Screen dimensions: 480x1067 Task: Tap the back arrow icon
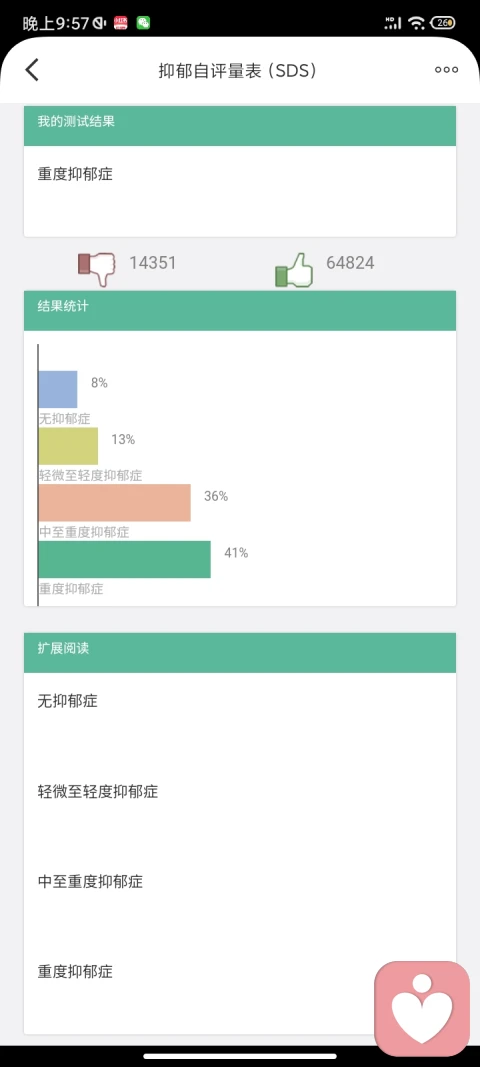(32, 69)
